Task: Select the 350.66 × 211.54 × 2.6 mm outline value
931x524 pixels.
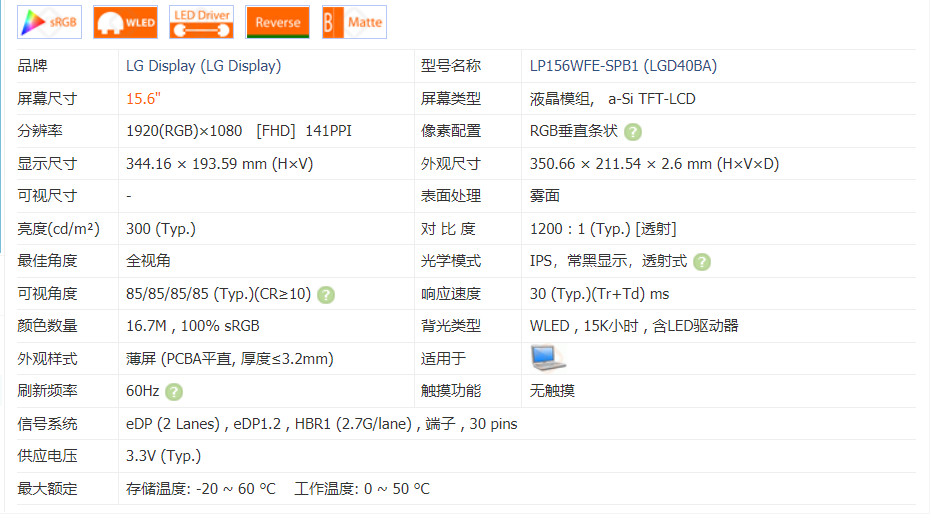Action: coord(654,164)
